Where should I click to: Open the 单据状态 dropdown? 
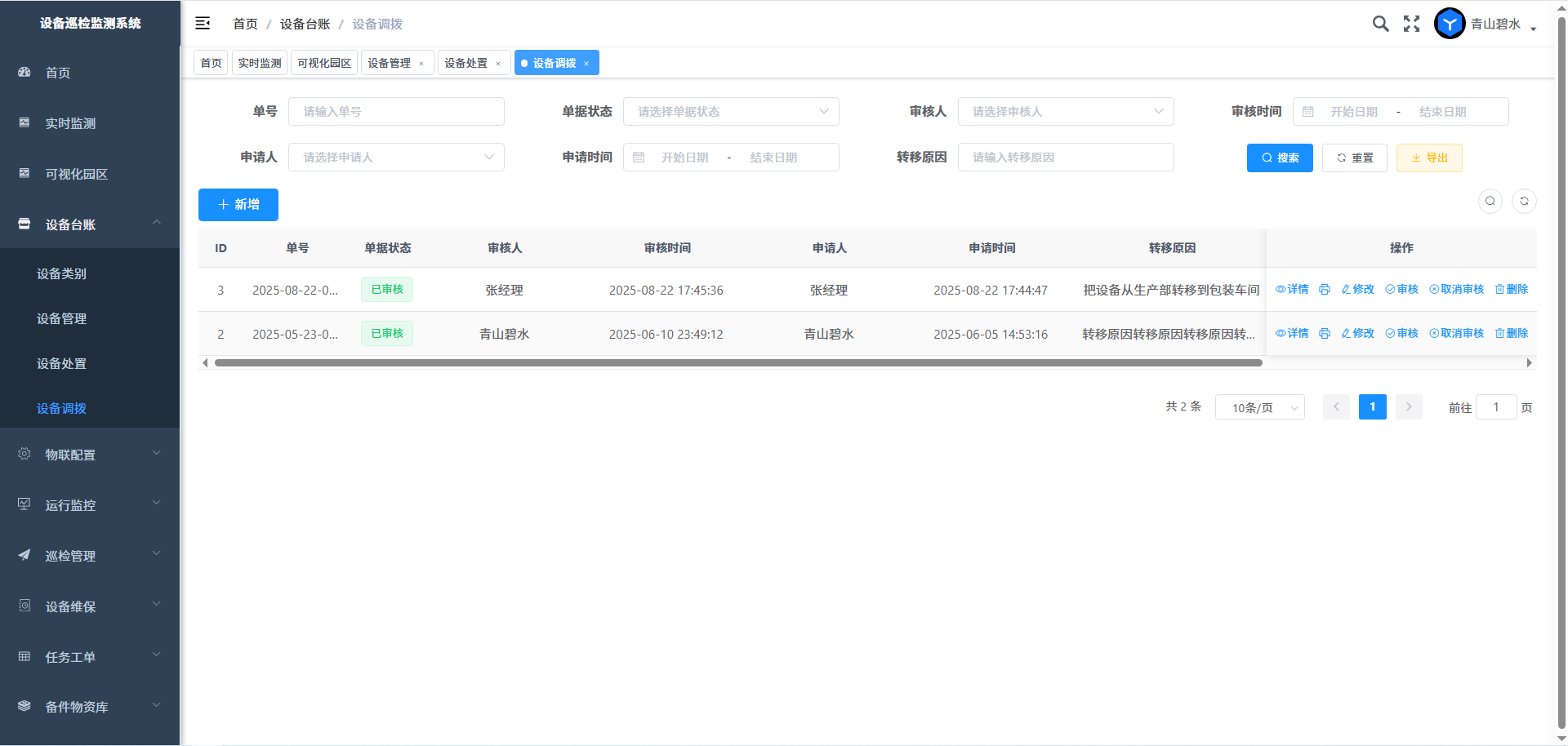tap(731, 112)
